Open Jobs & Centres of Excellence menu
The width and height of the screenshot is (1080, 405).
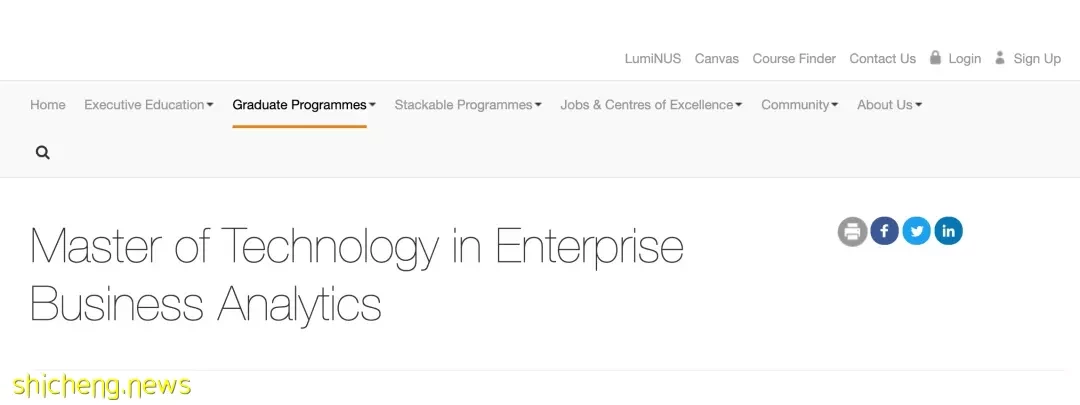[651, 105]
